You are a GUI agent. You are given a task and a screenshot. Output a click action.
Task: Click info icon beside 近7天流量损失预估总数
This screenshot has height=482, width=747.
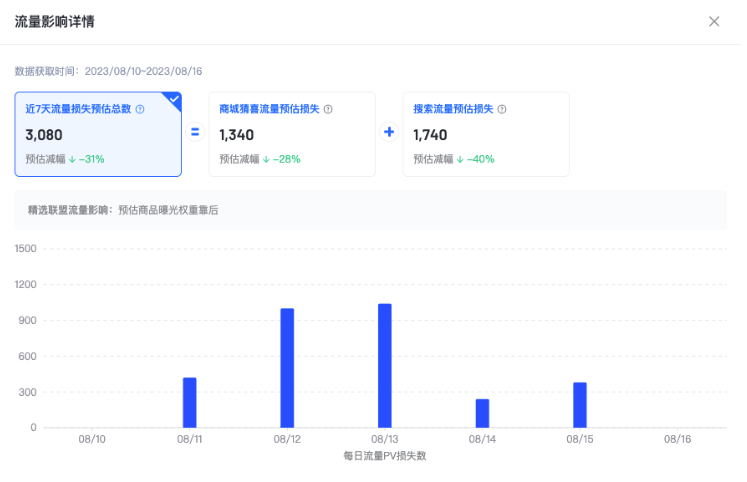[140, 109]
